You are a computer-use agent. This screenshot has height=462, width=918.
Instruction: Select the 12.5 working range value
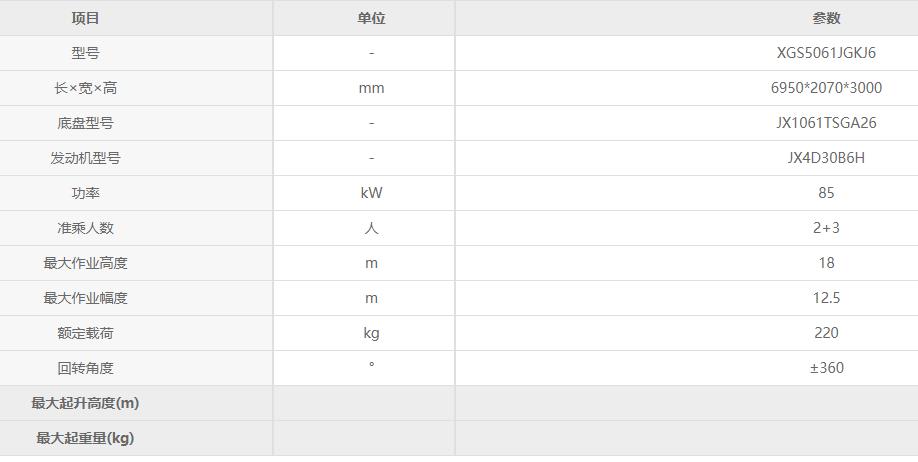pyautogui.click(x=826, y=298)
